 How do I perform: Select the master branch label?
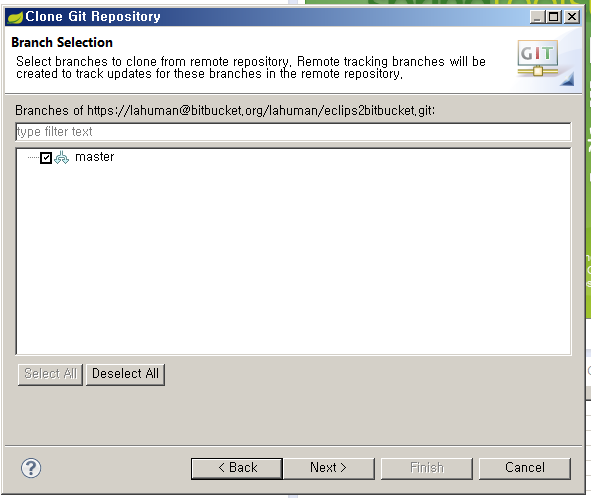pos(95,157)
